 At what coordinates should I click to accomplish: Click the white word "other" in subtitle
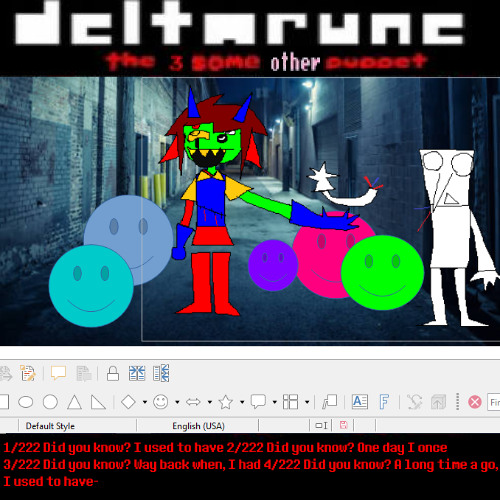tap(295, 62)
